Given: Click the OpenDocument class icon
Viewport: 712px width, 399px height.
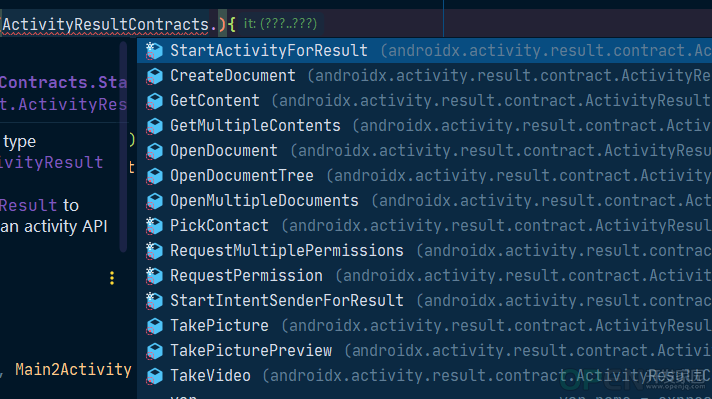Looking at the screenshot, I should [x=154, y=150].
